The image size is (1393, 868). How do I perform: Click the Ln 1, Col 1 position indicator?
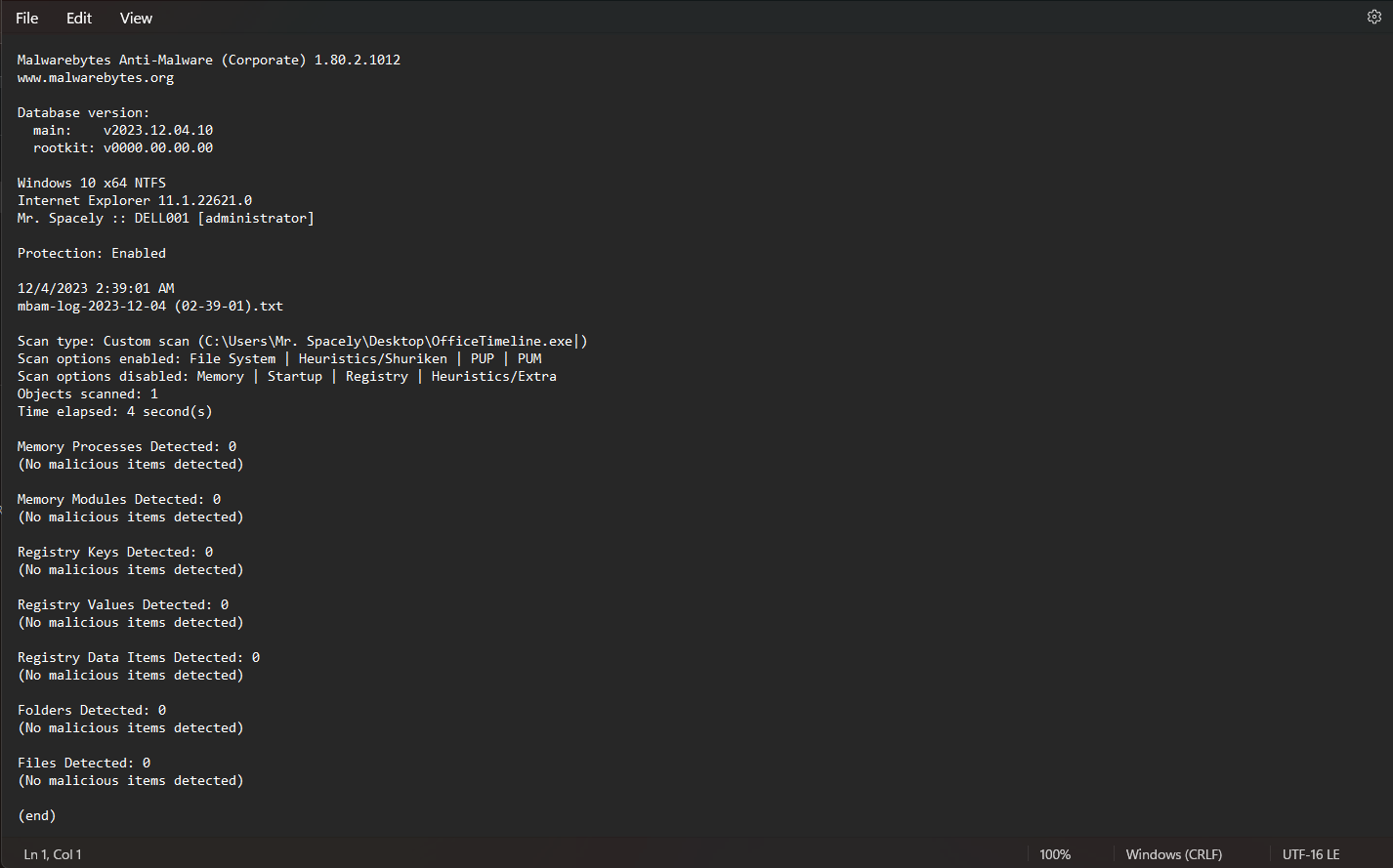53,854
